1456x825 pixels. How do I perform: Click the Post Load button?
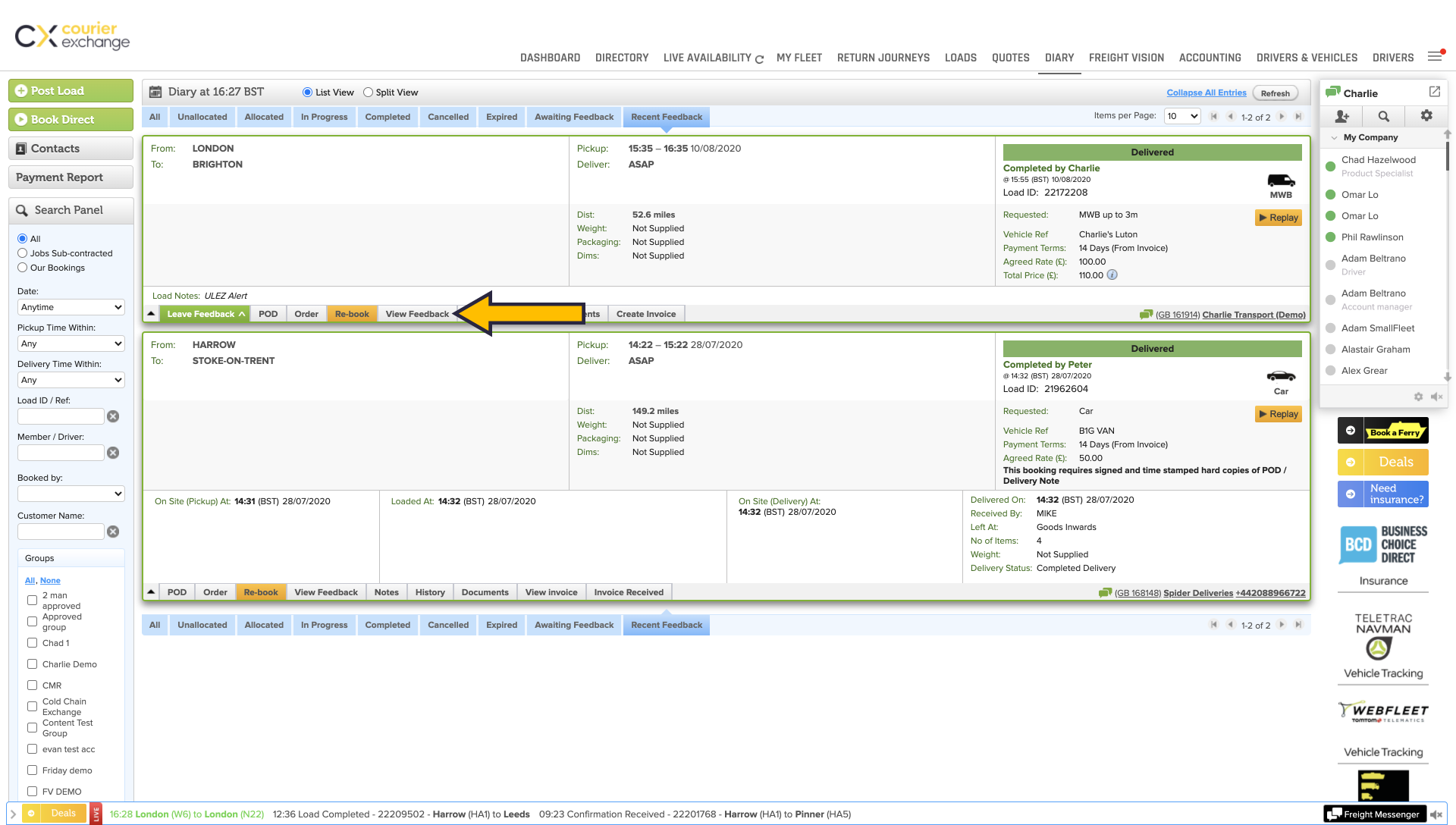click(x=71, y=90)
